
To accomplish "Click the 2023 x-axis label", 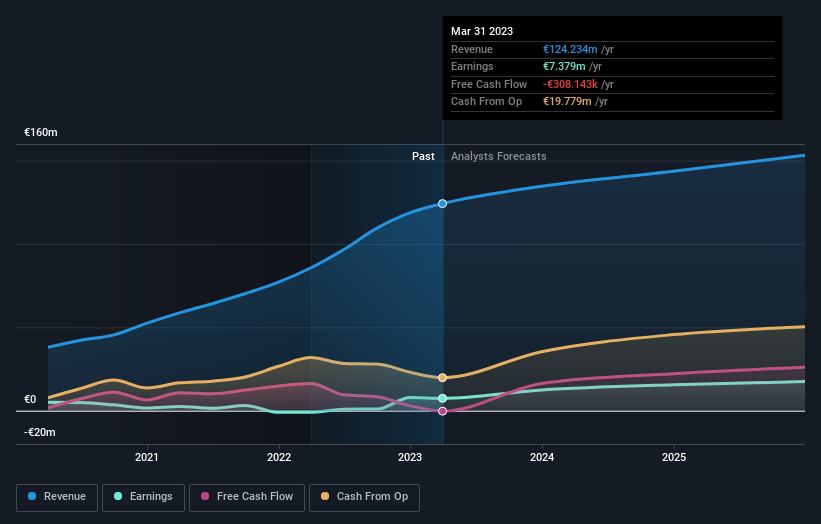I will point(410,457).
